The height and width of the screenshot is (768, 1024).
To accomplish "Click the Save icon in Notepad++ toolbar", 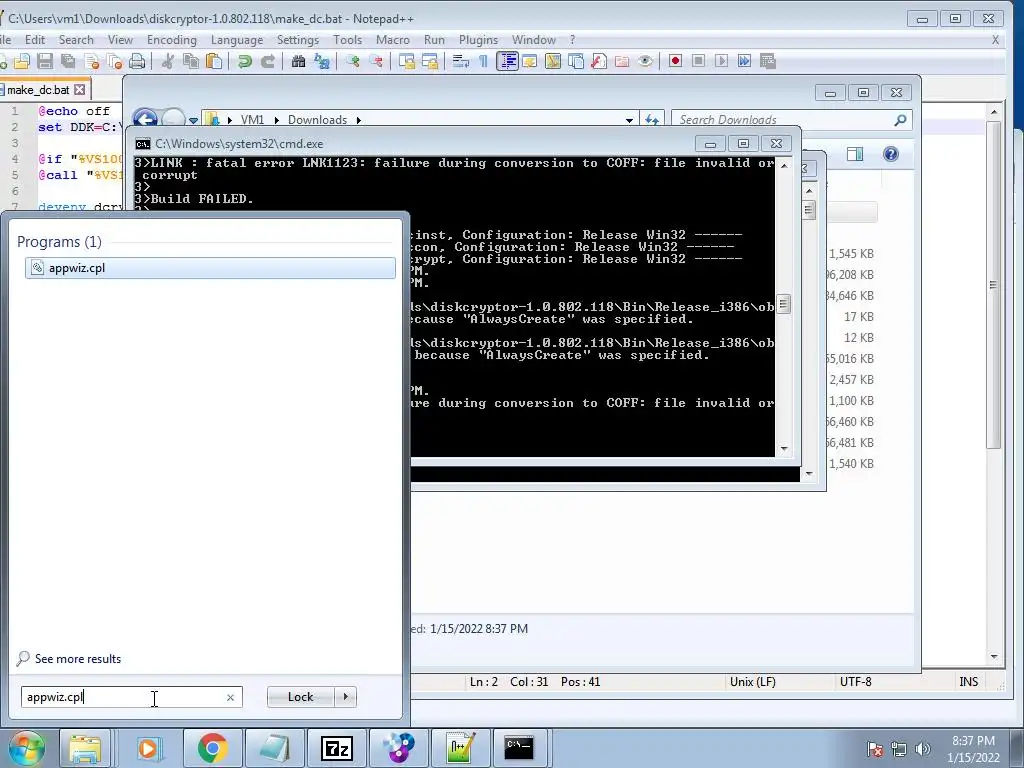I will click(x=44, y=61).
